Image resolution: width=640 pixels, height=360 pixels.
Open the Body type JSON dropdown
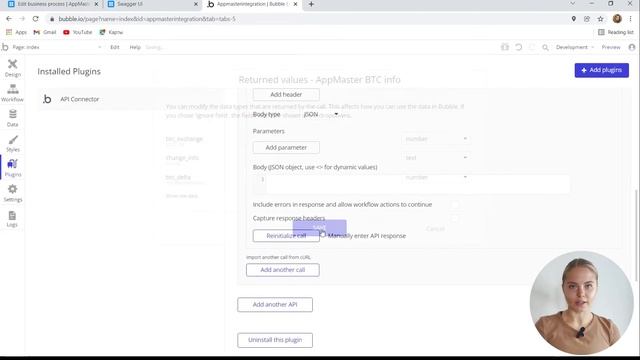click(x=321, y=114)
